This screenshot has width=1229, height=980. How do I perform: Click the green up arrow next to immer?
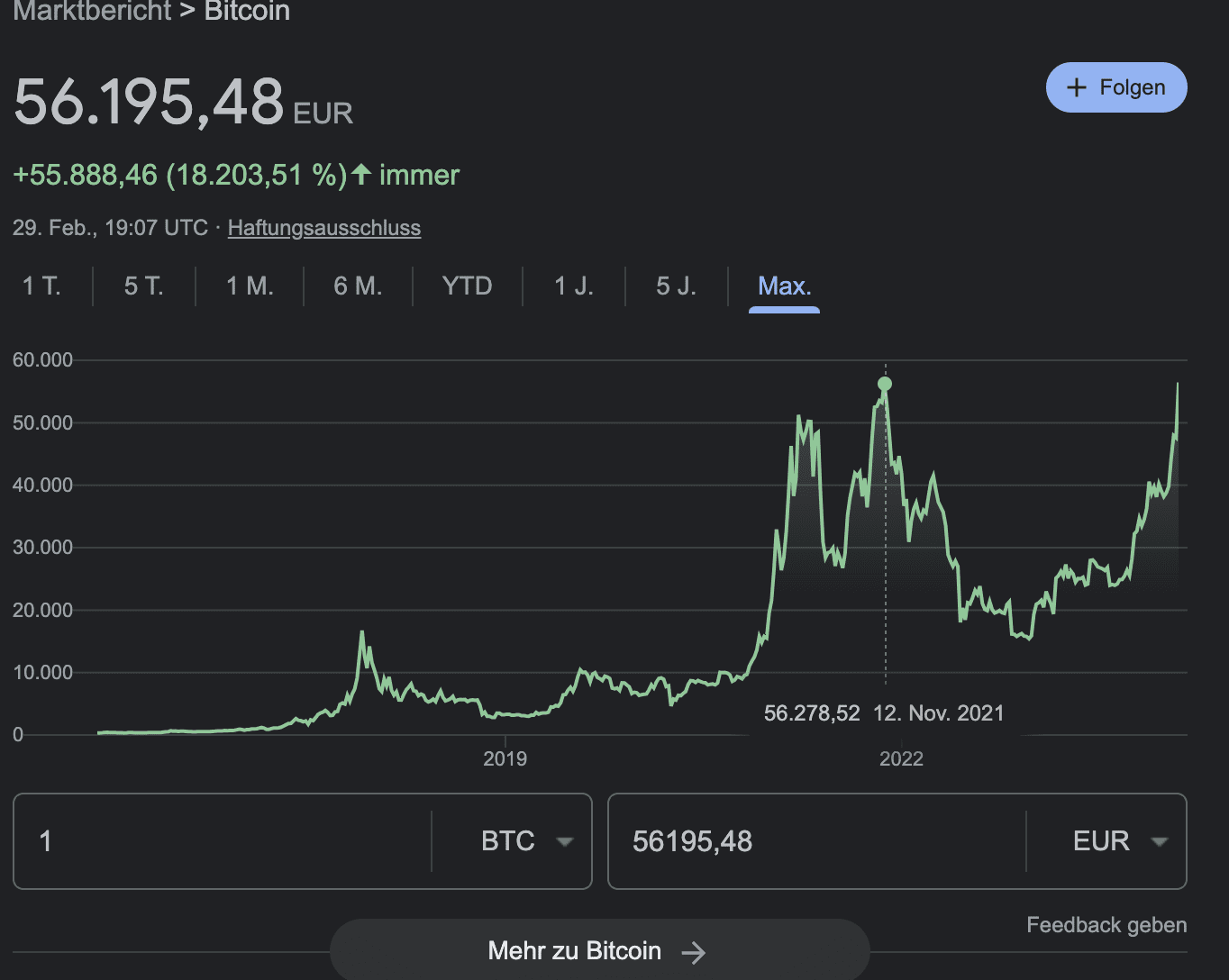(361, 173)
